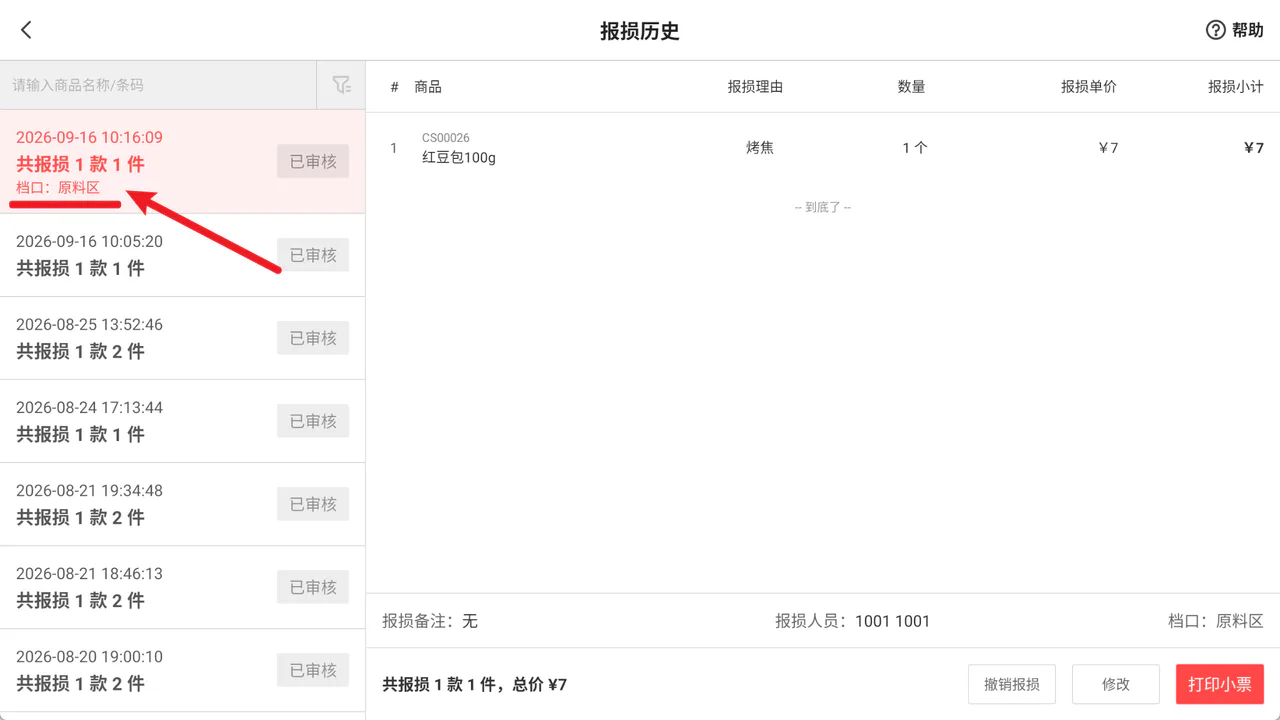The width and height of the screenshot is (1280, 720).
Task: Select the 2026-08-25 13:52:46 record
Action: click(x=182, y=338)
